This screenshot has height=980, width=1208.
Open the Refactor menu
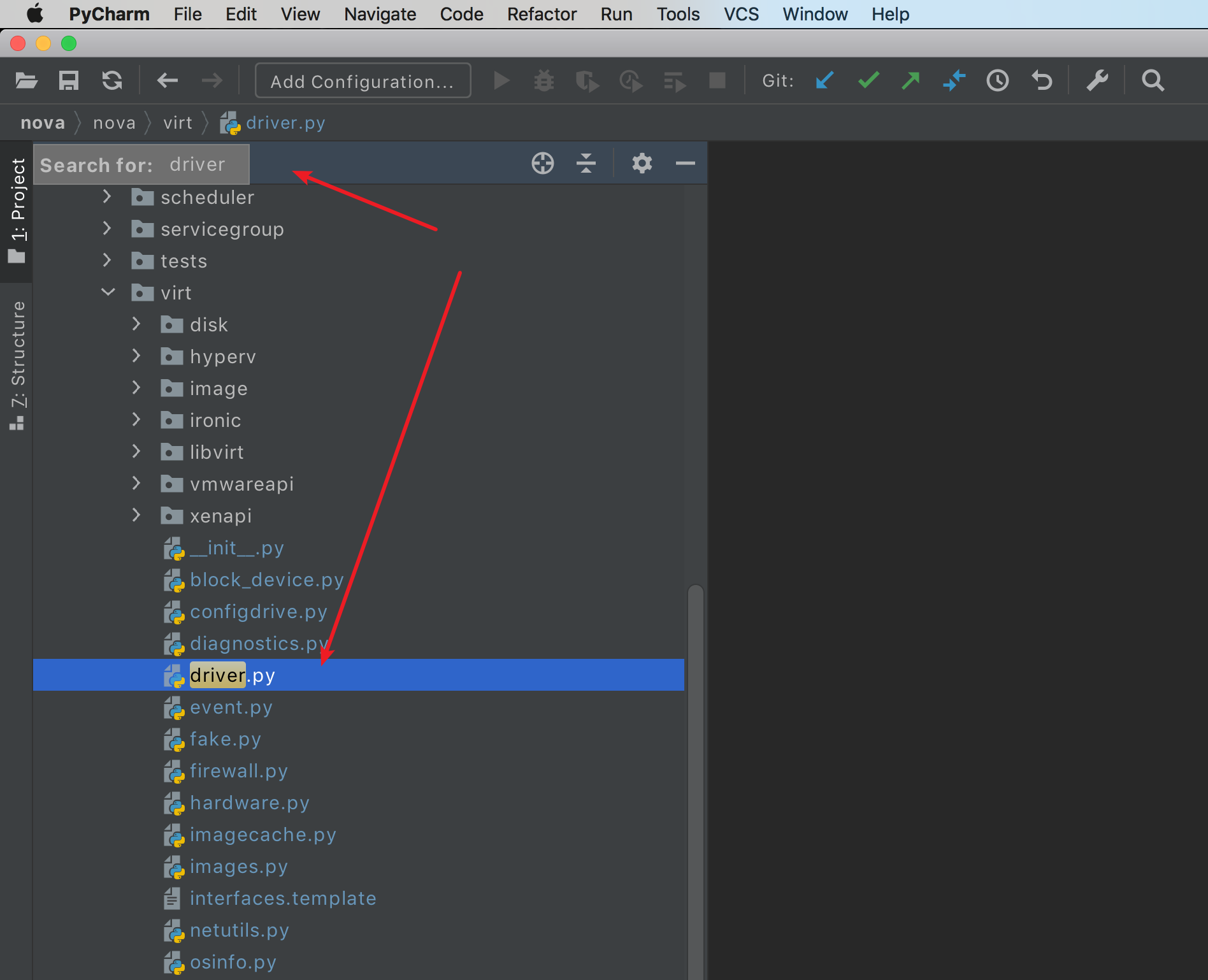tap(541, 14)
